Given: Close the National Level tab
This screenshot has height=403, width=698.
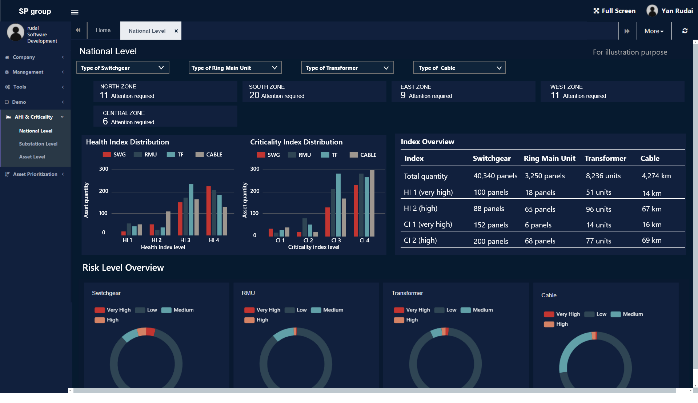Looking at the screenshot, I should click(176, 31).
